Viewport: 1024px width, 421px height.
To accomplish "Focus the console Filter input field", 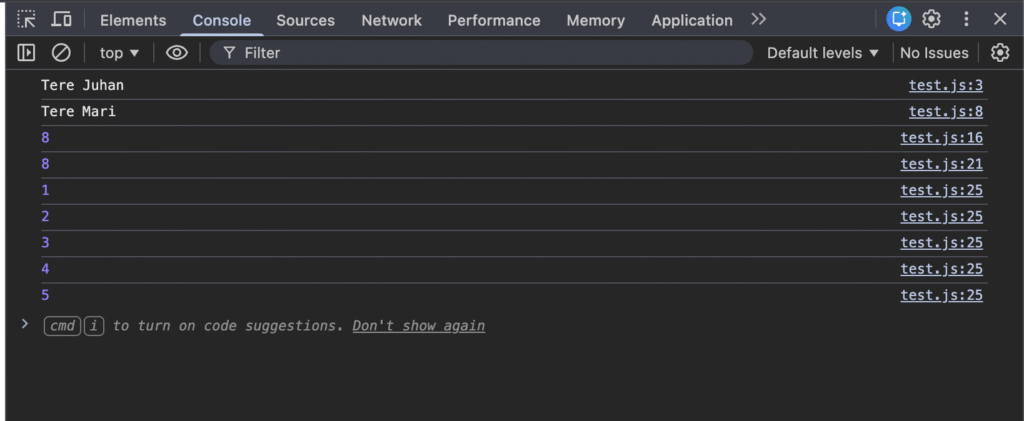I will pos(490,53).
